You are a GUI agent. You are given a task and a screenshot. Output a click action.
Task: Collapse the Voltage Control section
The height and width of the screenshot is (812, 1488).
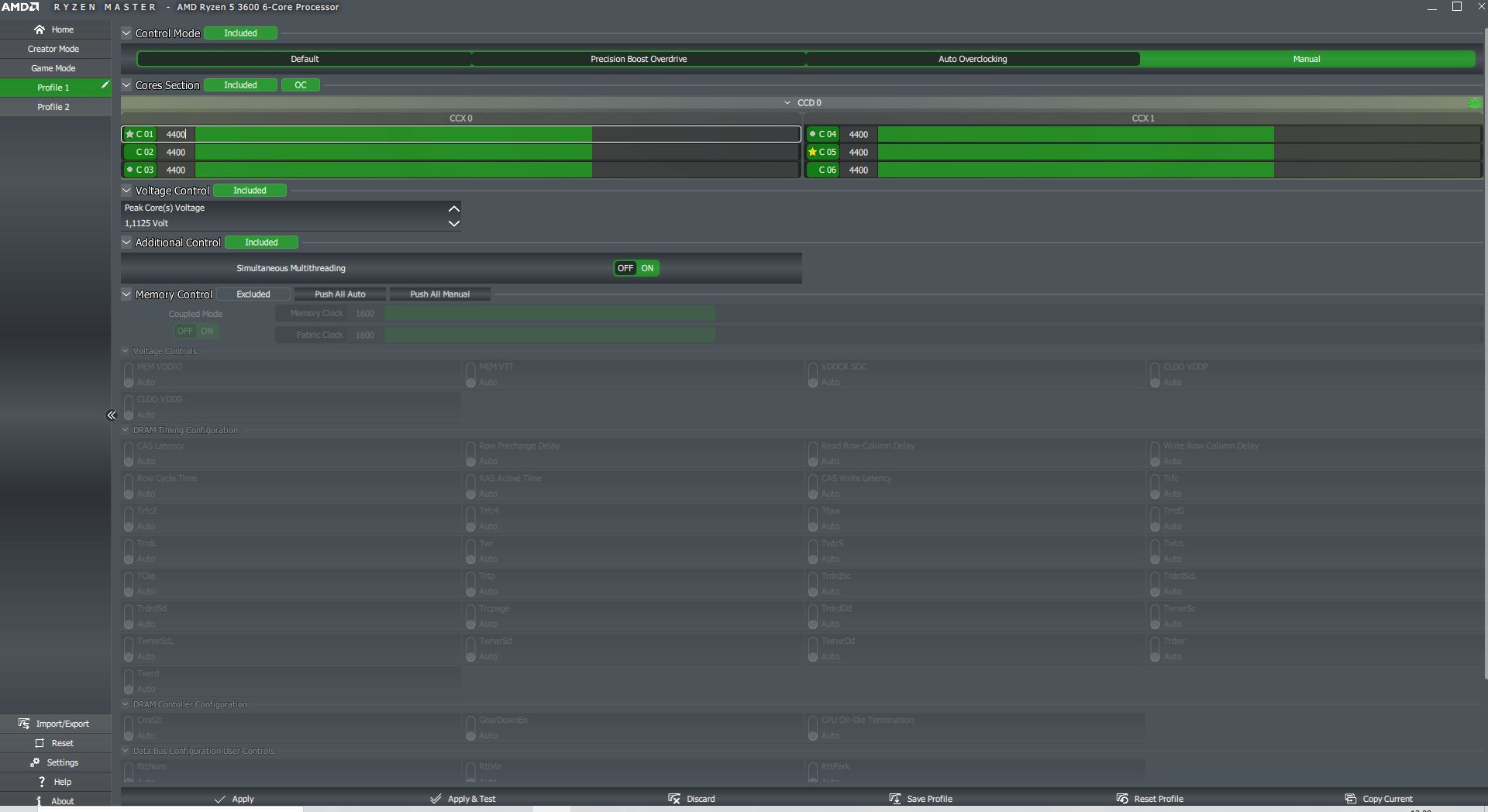click(x=126, y=191)
